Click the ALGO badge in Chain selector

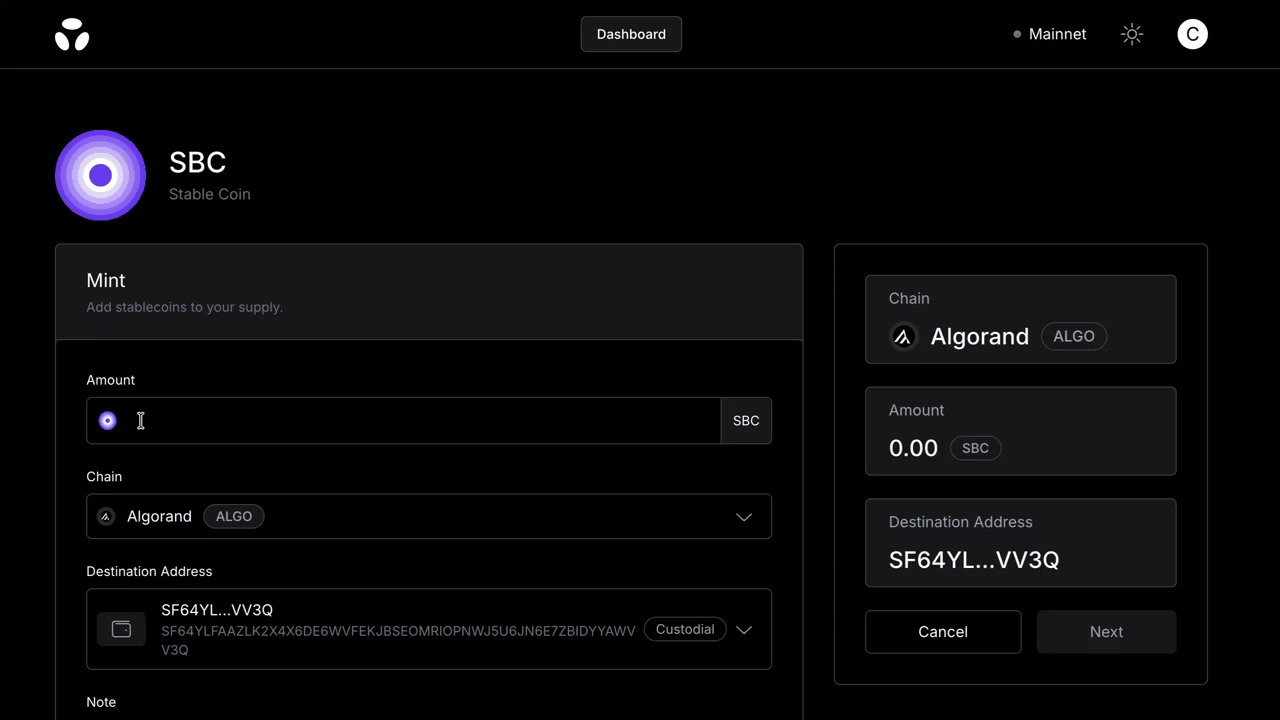point(233,516)
